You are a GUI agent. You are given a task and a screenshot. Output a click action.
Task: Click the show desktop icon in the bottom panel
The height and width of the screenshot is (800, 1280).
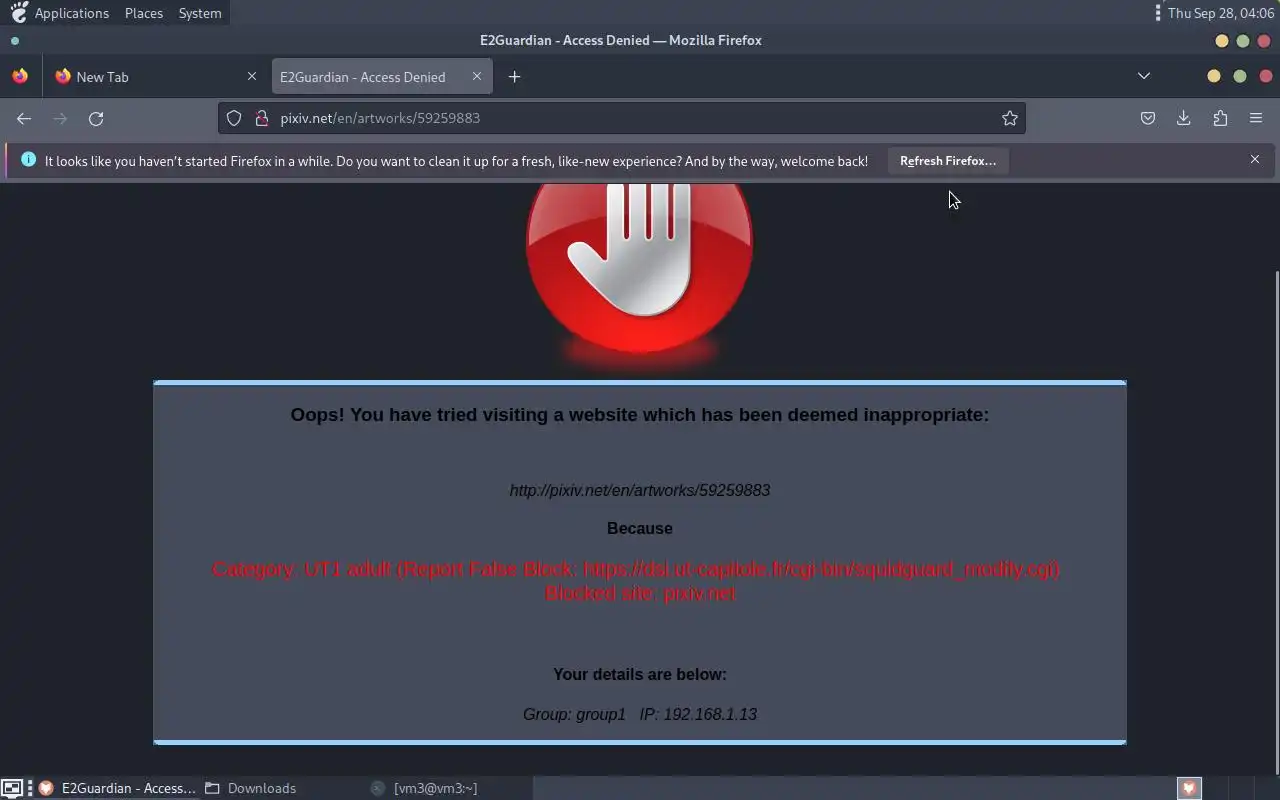(11, 788)
